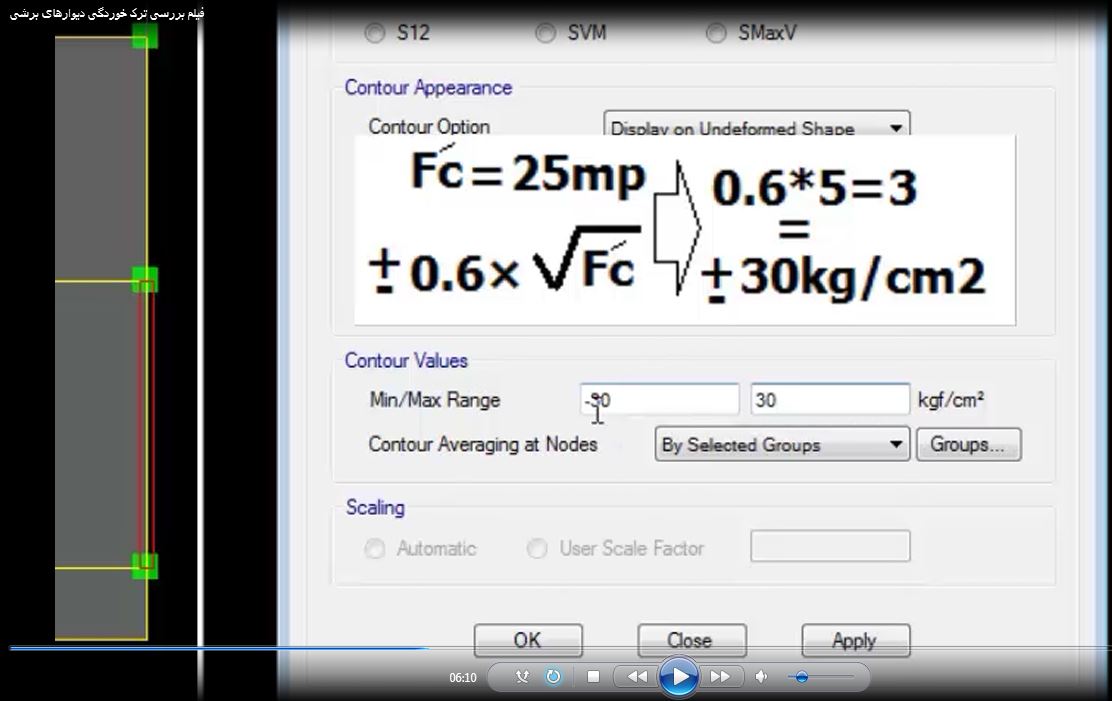Screen dimensions: 1112x701
Task: Toggle the repeat icon
Action: click(x=553, y=677)
